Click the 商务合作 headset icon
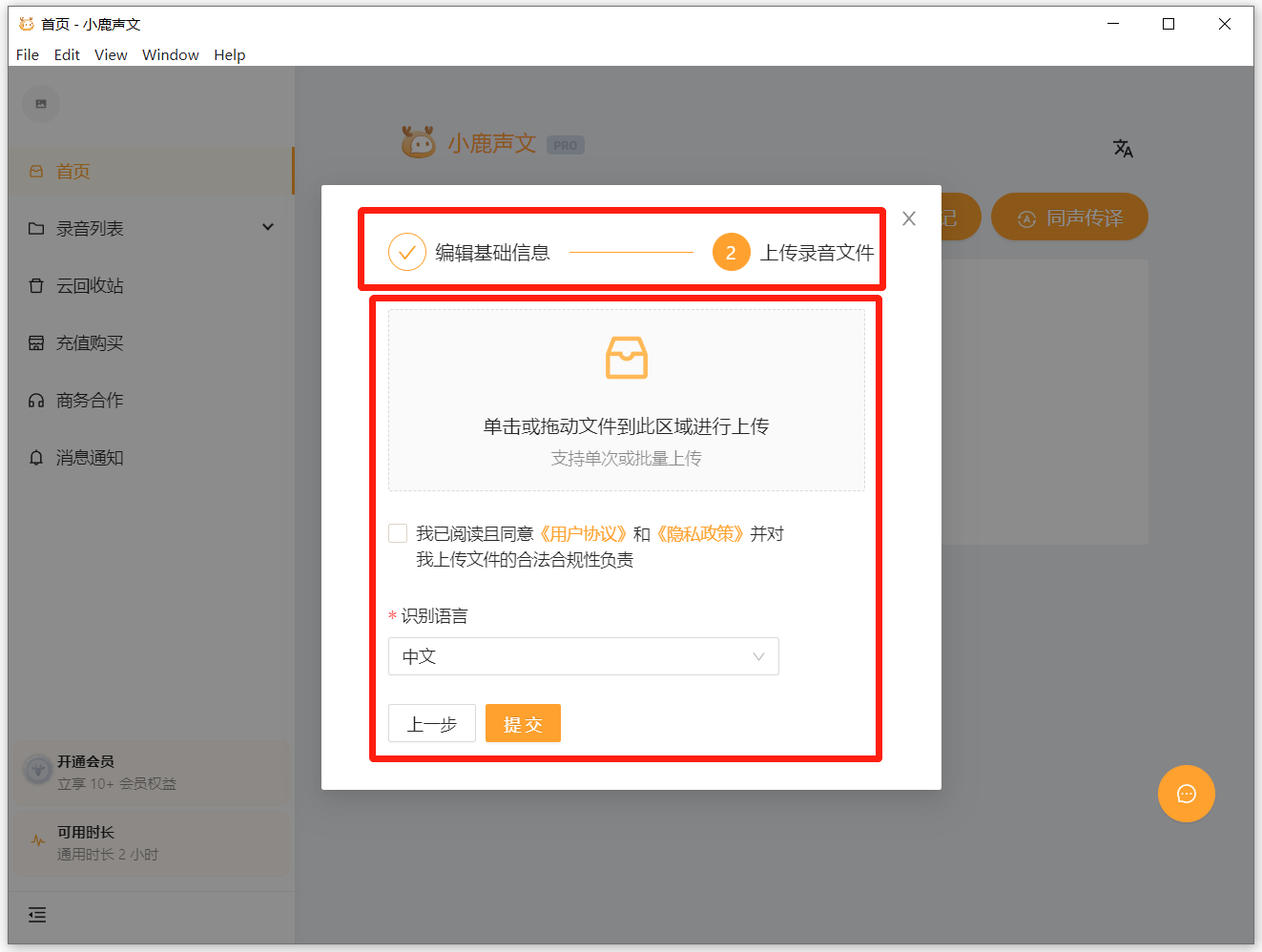The image size is (1262, 952). click(36, 401)
